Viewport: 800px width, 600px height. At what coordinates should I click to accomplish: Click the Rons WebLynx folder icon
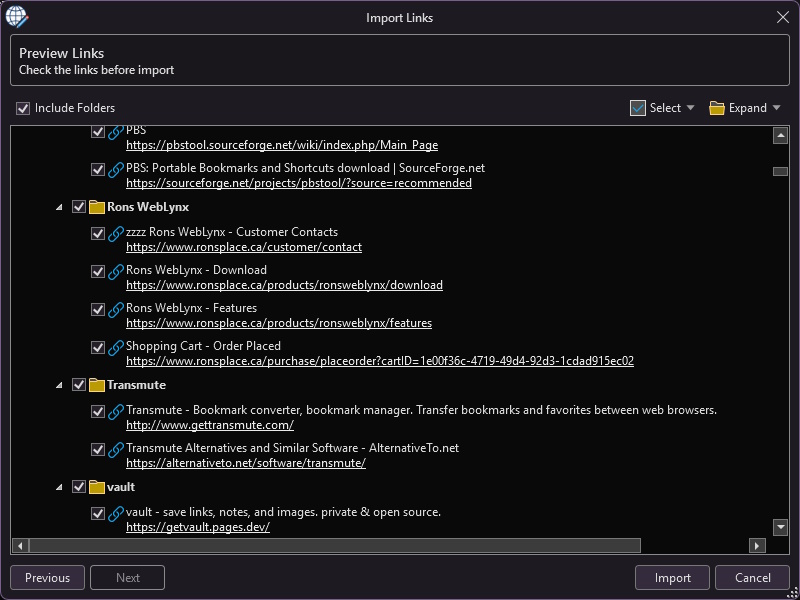(96, 207)
